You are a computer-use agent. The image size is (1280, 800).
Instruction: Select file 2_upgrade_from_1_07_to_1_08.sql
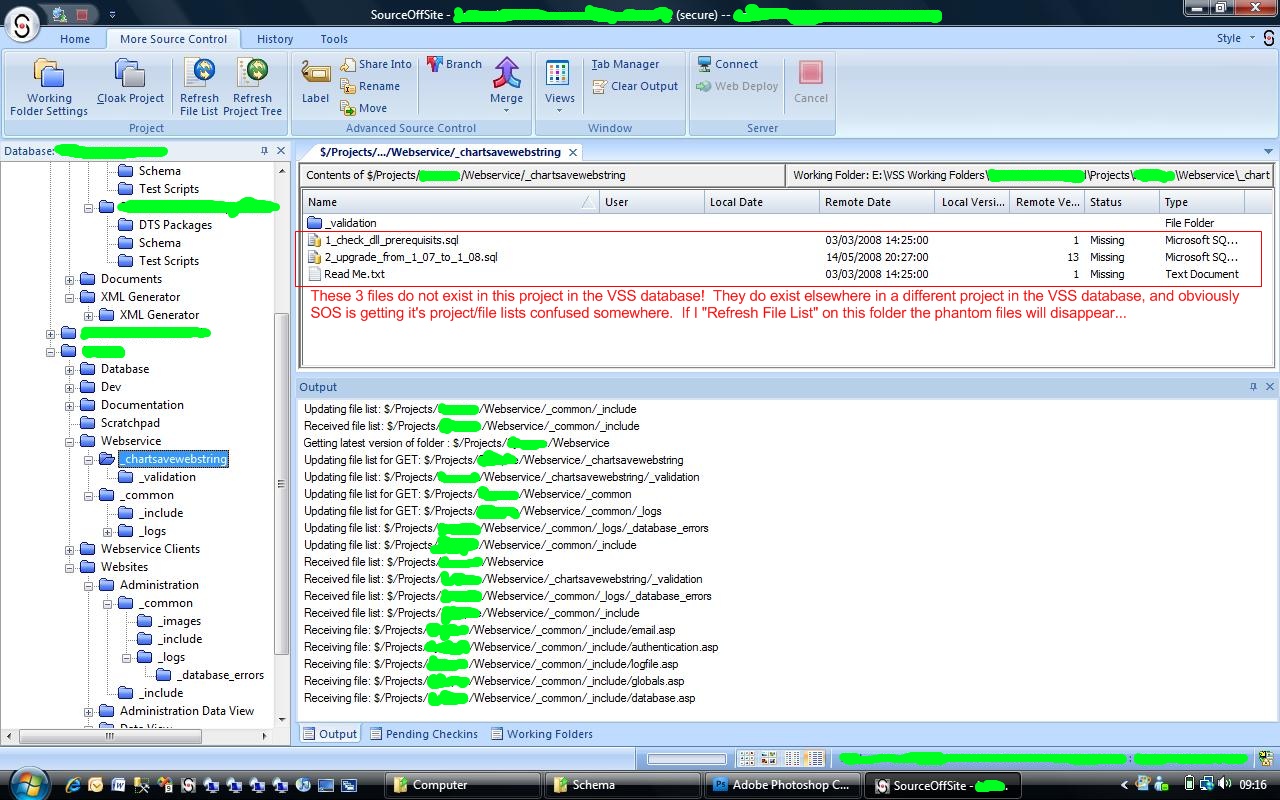click(x=773, y=257)
